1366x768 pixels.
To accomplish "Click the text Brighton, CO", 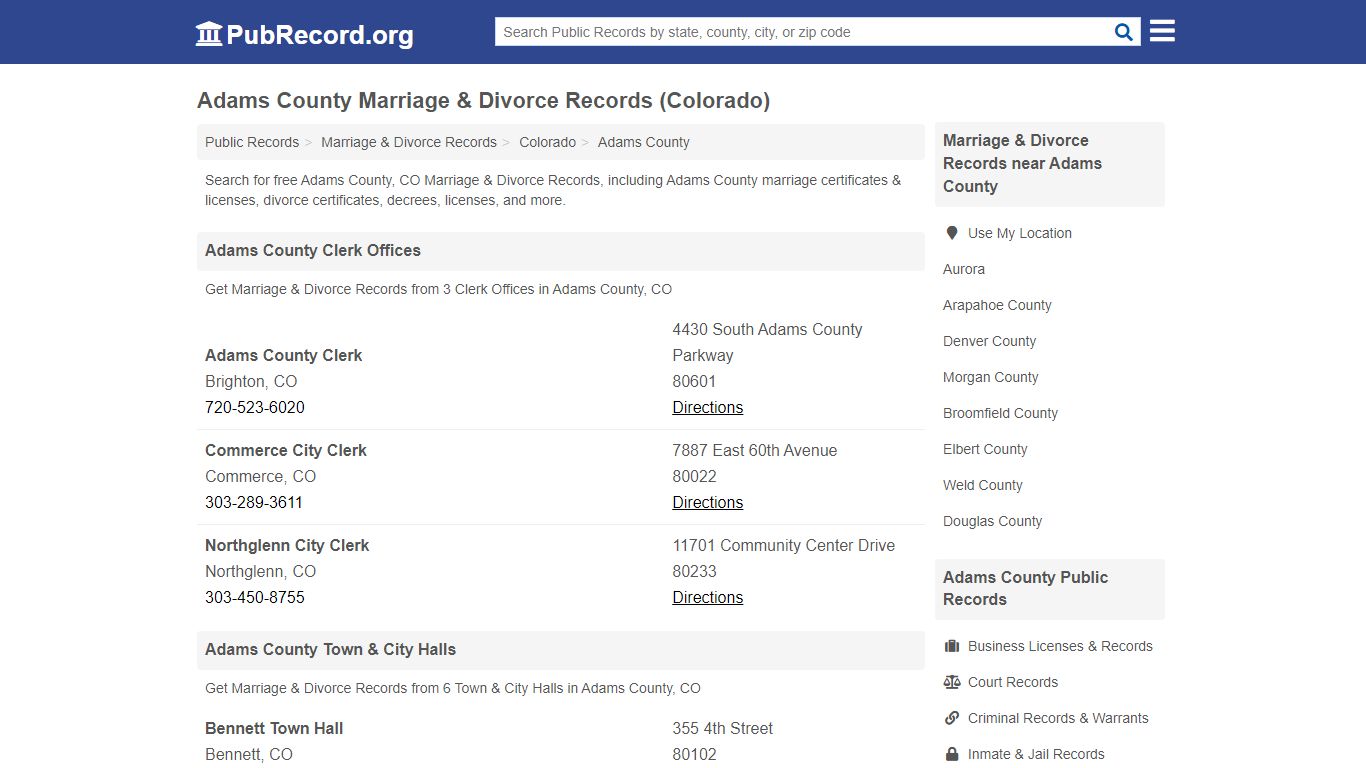I will pos(251,381).
